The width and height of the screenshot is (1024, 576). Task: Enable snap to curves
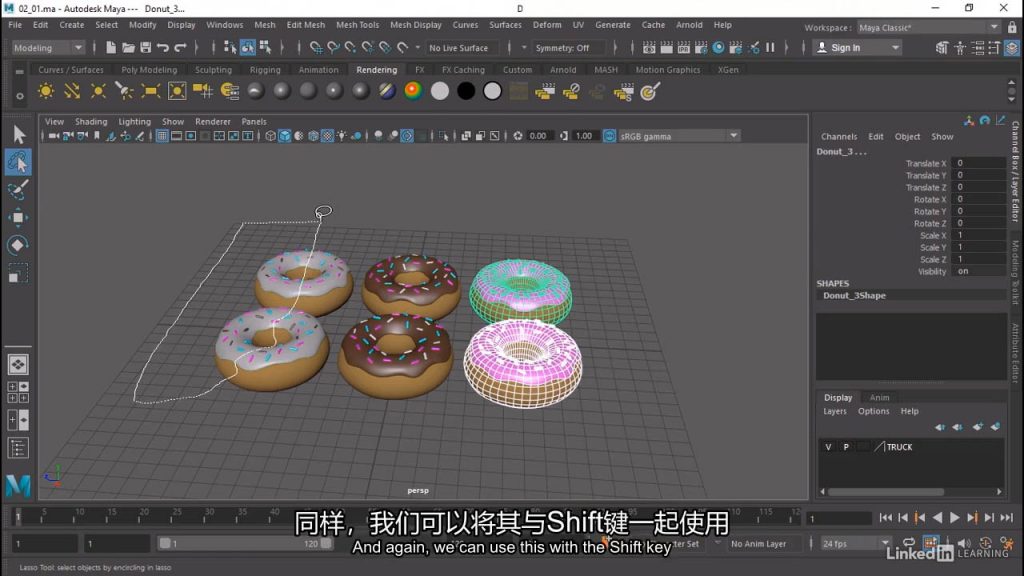click(x=333, y=48)
